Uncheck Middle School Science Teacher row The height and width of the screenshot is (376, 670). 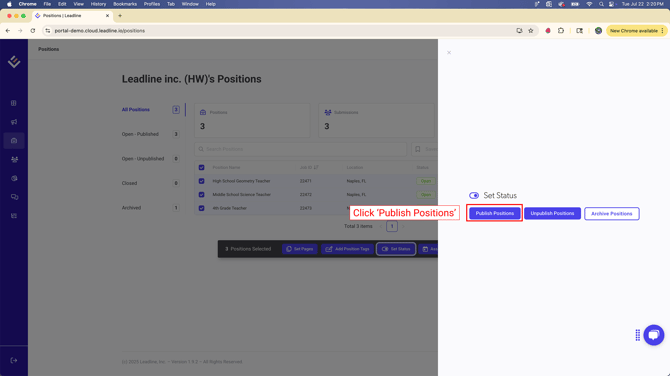[201, 194]
